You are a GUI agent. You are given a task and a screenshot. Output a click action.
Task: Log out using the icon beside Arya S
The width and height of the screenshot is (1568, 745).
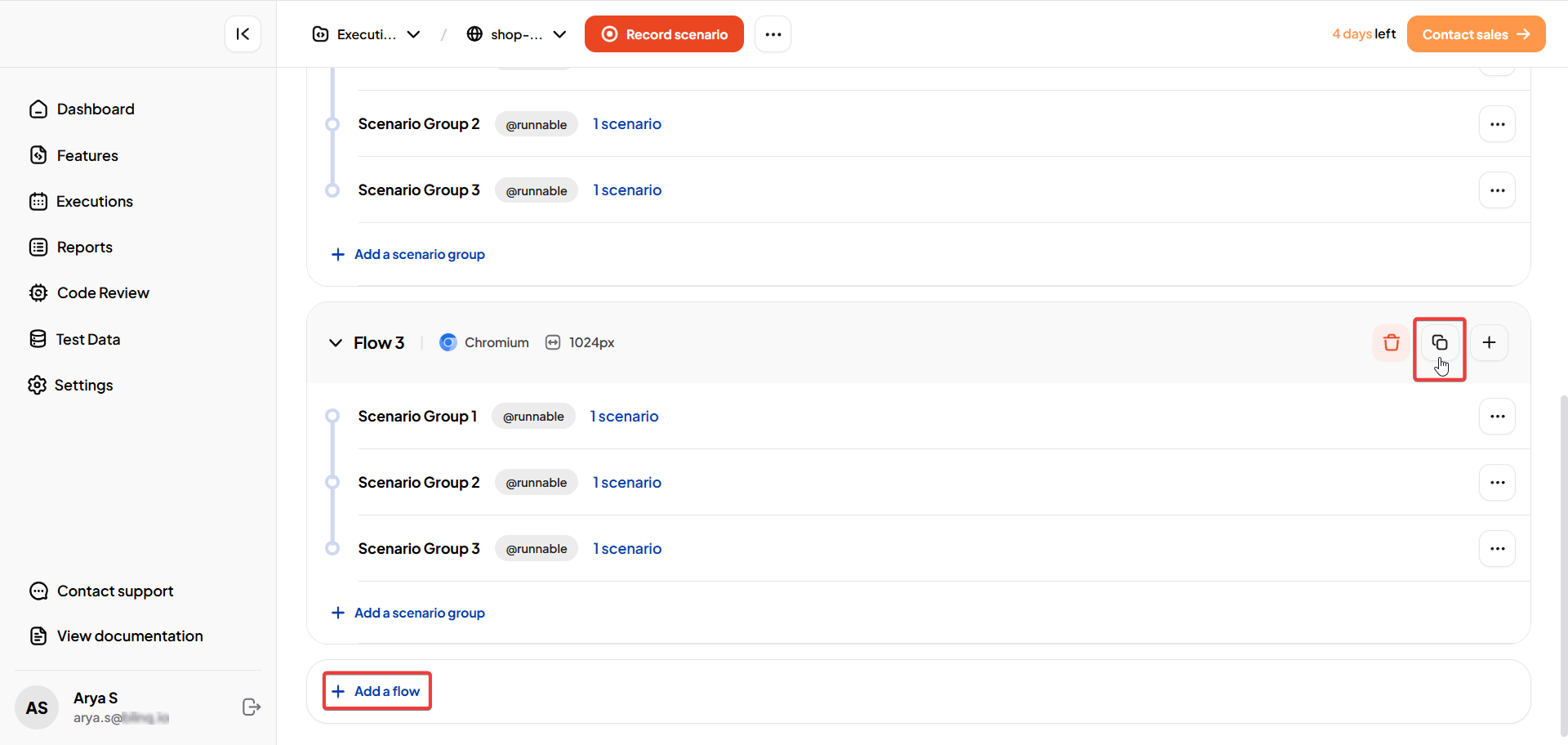[x=252, y=707]
